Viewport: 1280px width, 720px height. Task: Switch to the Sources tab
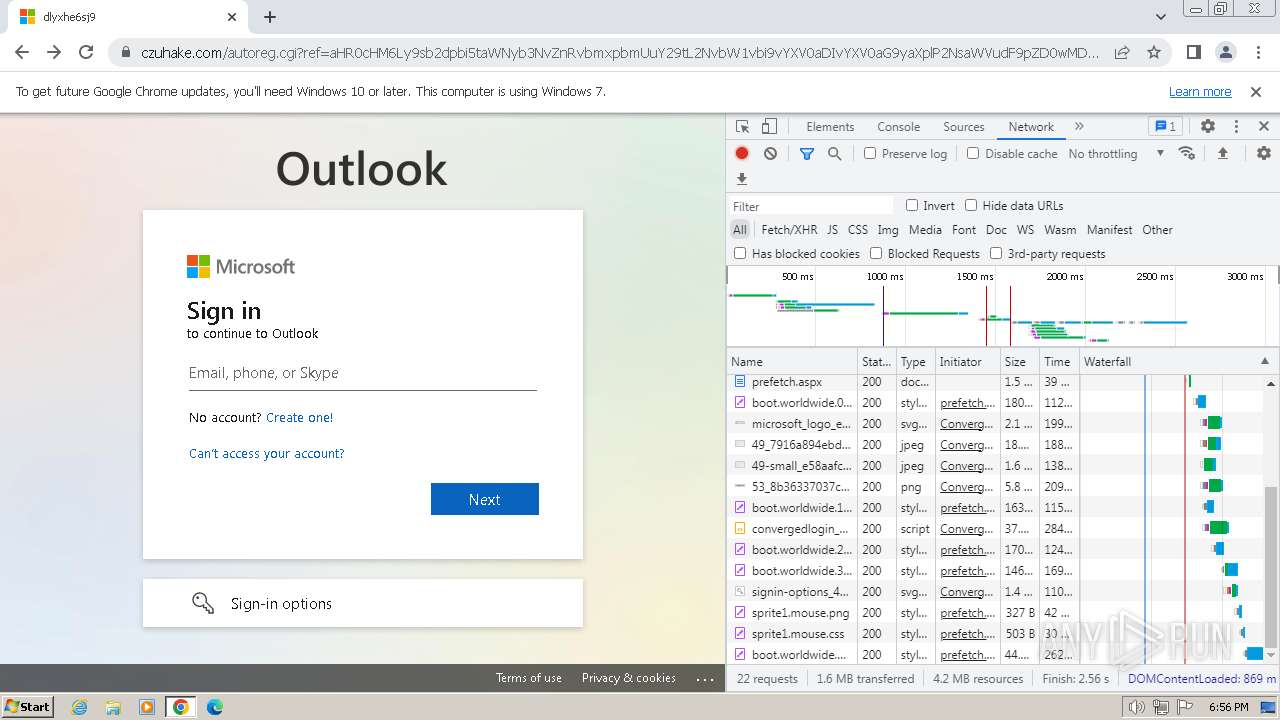[x=964, y=127]
